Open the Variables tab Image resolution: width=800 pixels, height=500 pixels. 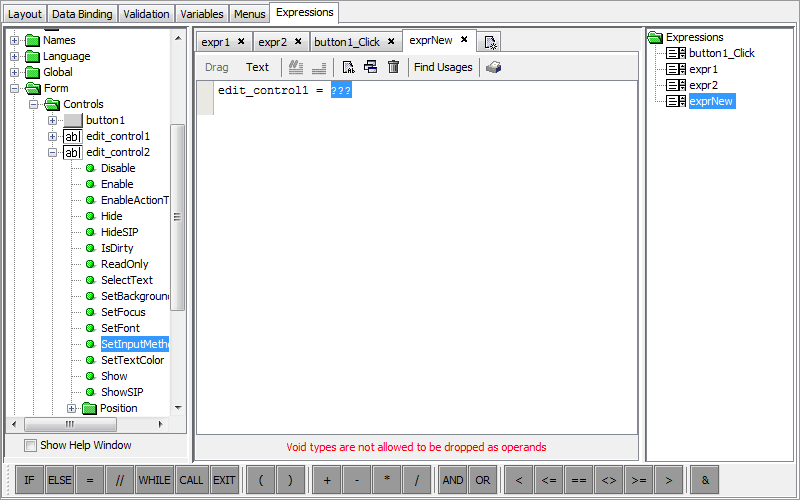[202, 14]
